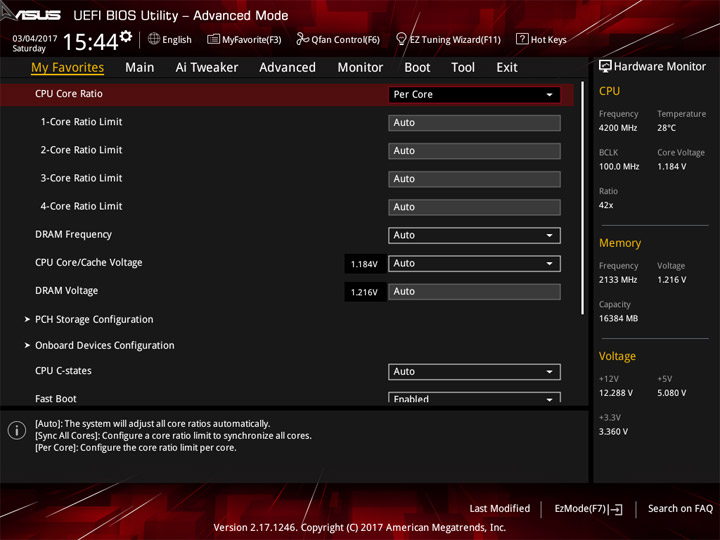720x540 pixels.
Task: Click the English language button
Action: click(x=170, y=39)
